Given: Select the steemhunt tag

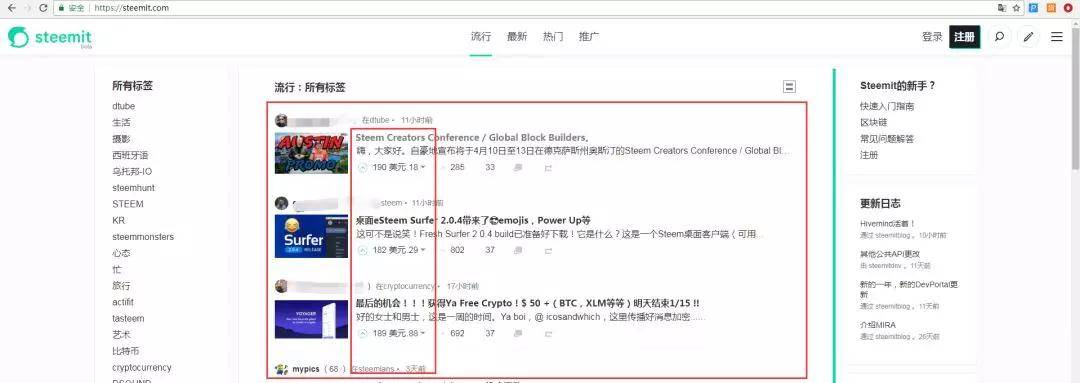Looking at the screenshot, I should point(134,188).
